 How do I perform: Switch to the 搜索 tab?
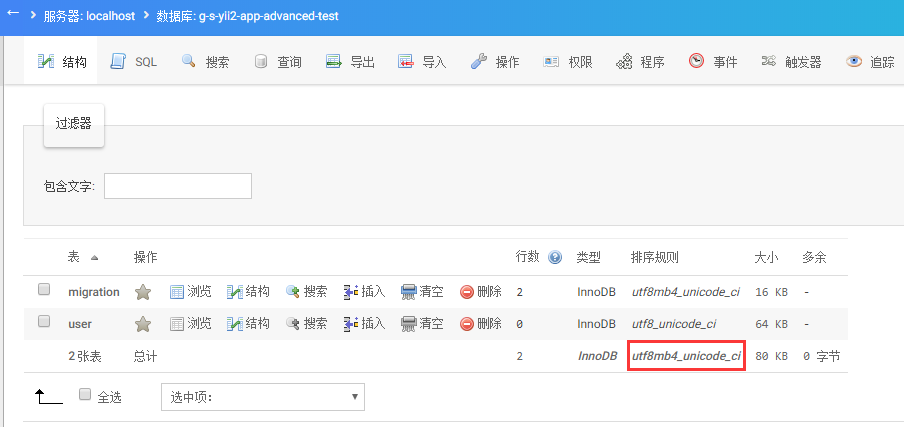click(205, 62)
